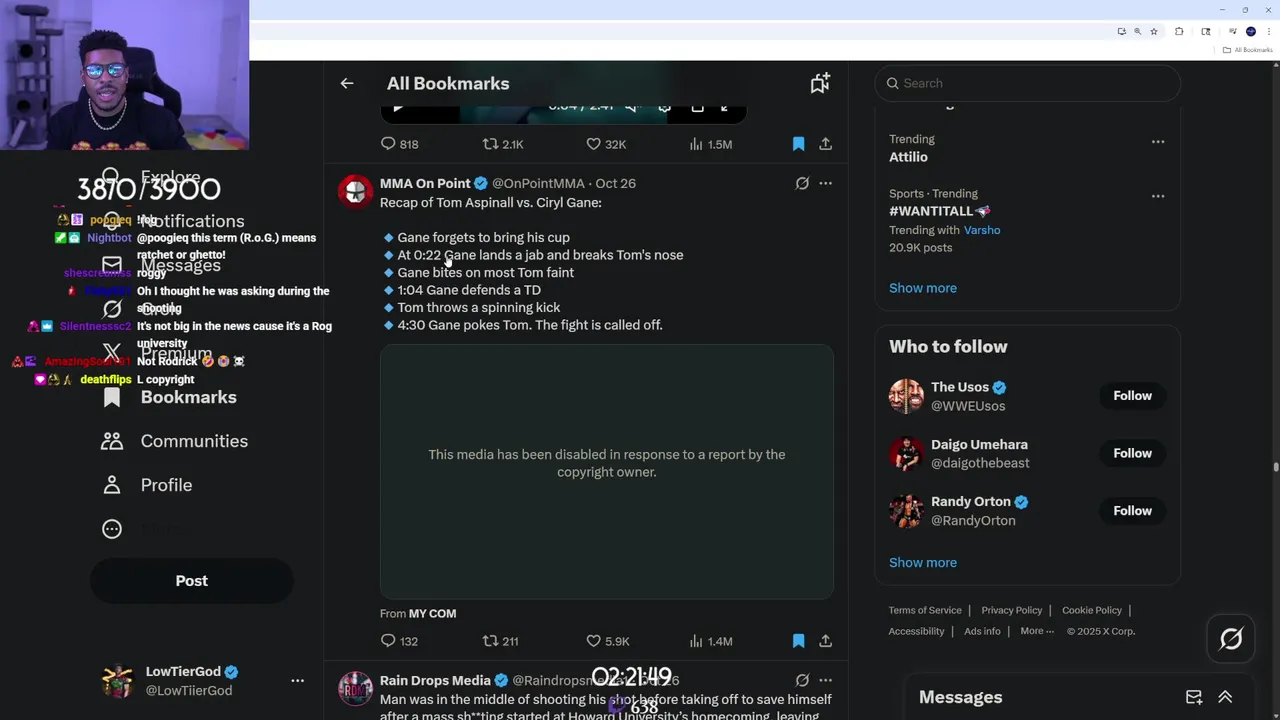
Task: Open the add bookmark folder icon
Action: click(x=820, y=83)
